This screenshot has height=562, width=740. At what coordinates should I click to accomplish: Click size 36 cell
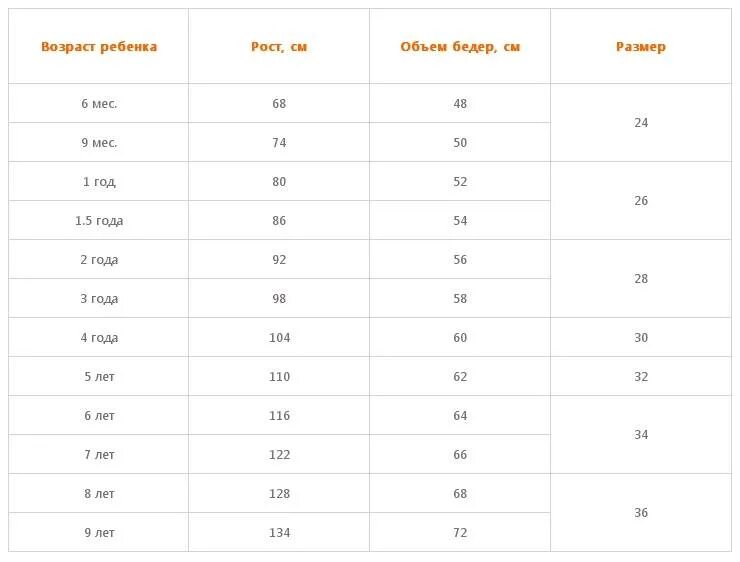point(641,512)
